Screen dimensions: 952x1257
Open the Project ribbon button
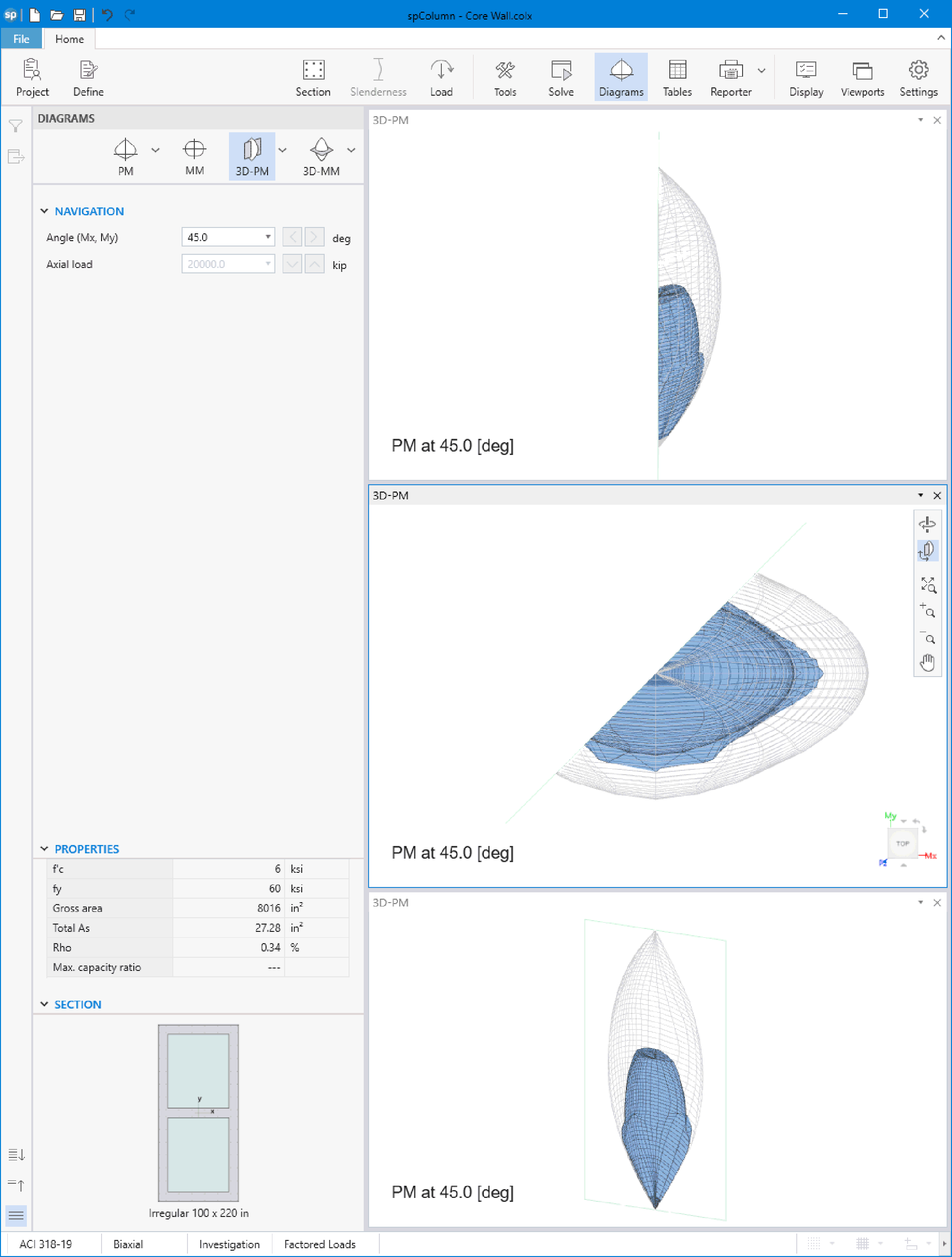coord(32,77)
